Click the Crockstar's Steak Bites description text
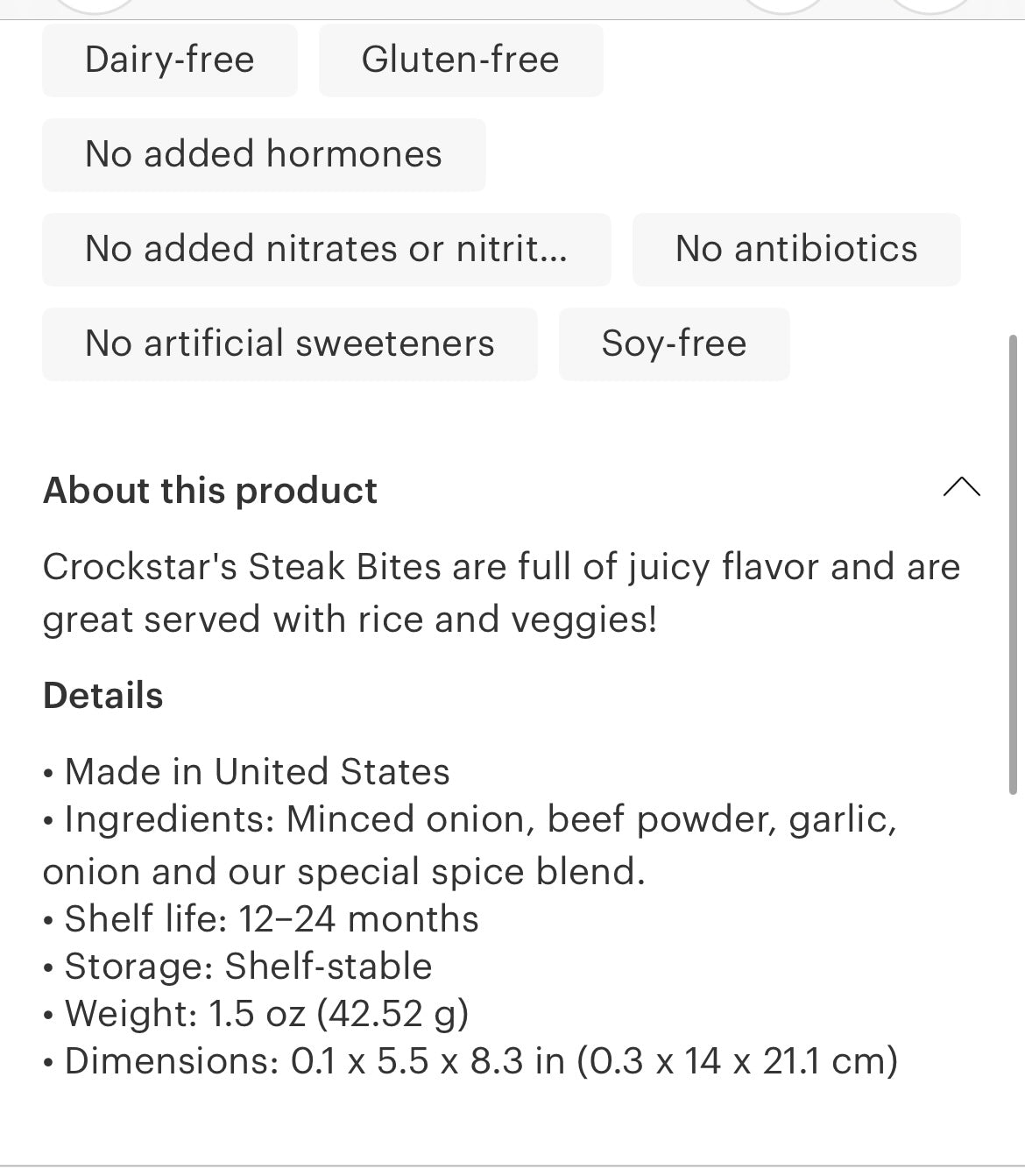1025x1176 pixels. (x=501, y=592)
